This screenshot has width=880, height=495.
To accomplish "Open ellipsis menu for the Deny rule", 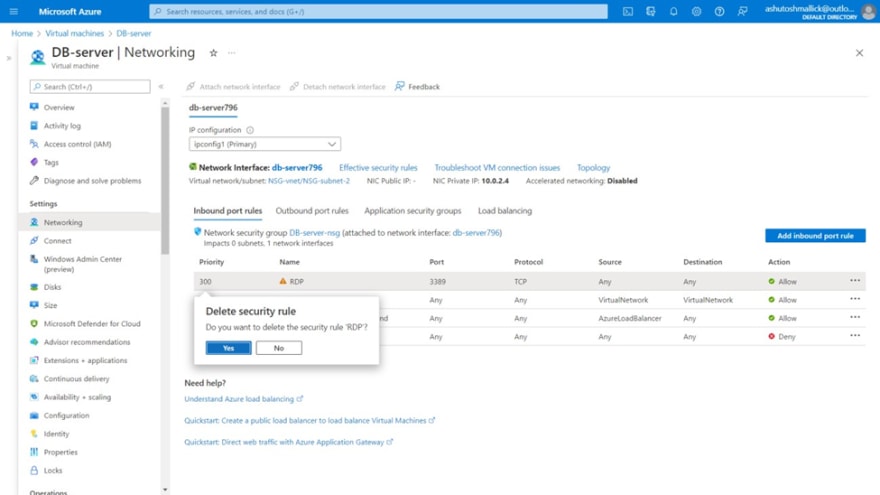I will (855, 336).
